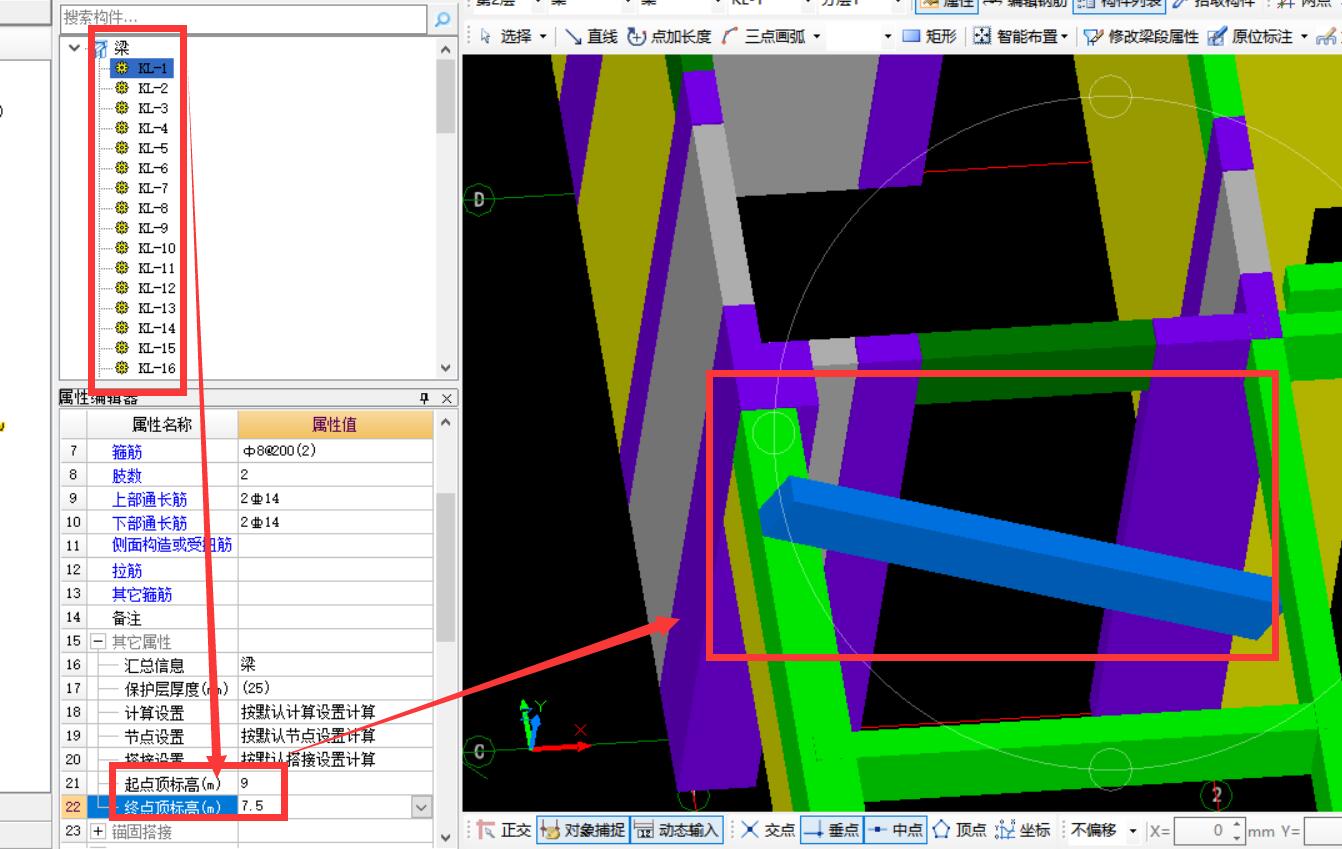The height and width of the screenshot is (849, 1342).
Task: Toggle 垂点 perpendicular snap
Action: pos(831,830)
